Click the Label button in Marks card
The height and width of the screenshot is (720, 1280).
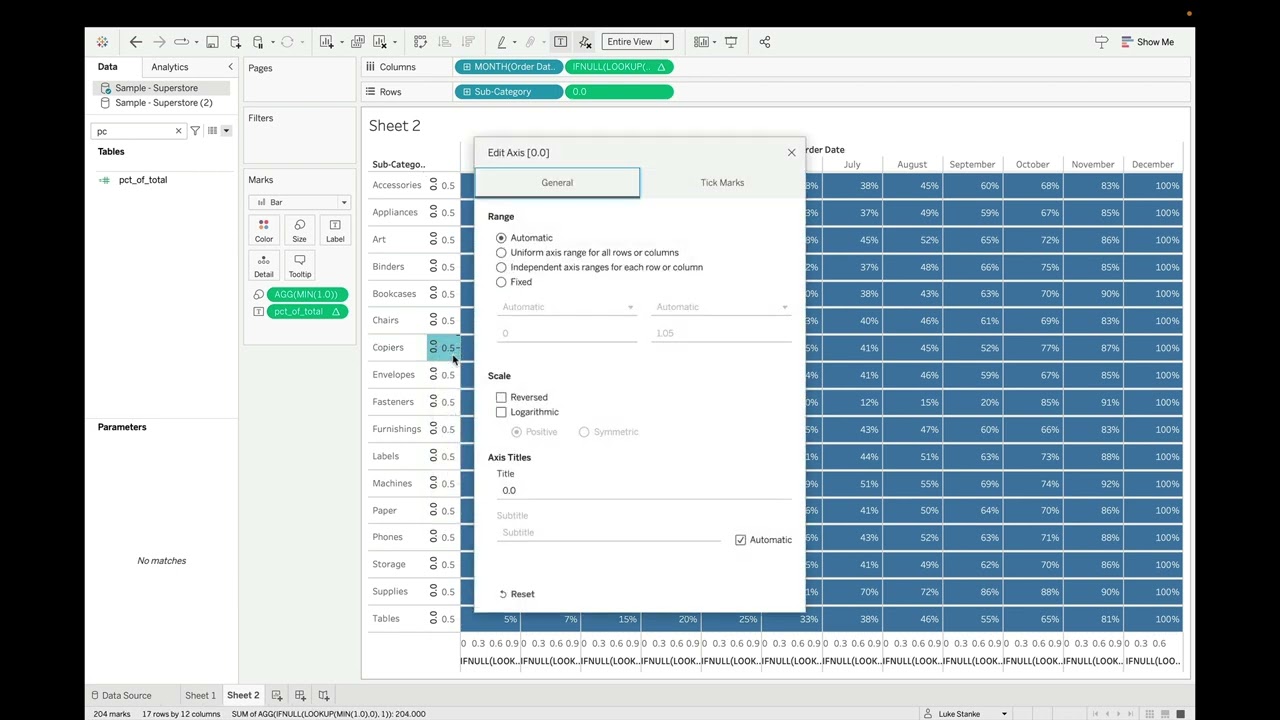(x=335, y=231)
